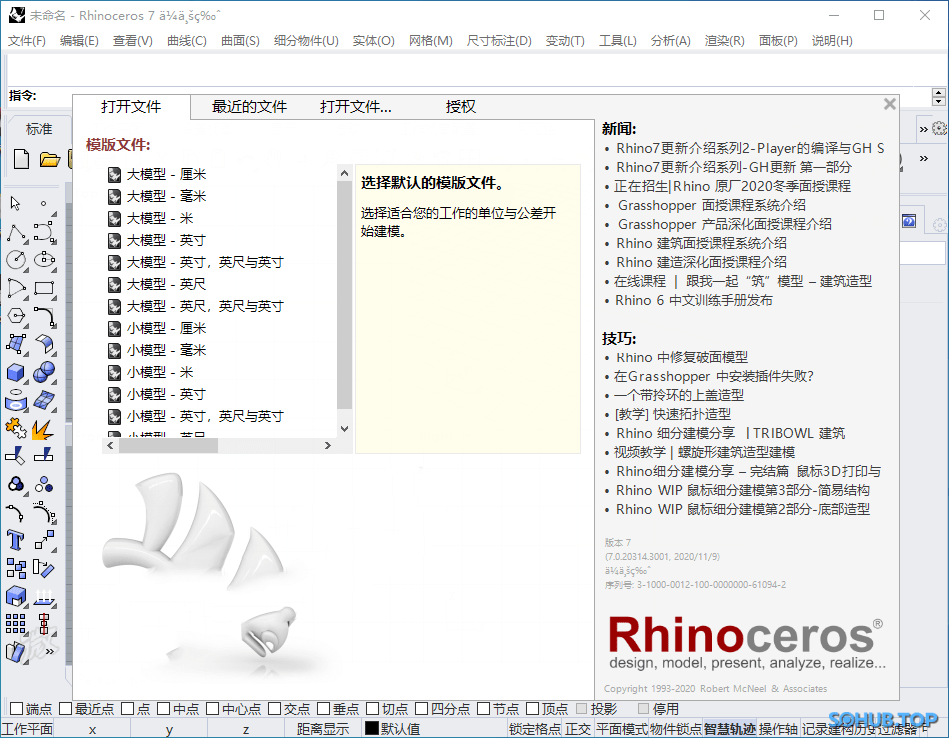949x738 pixels.
Task: Click the New file icon in standard toolbar
Action: click(x=21, y=159)
